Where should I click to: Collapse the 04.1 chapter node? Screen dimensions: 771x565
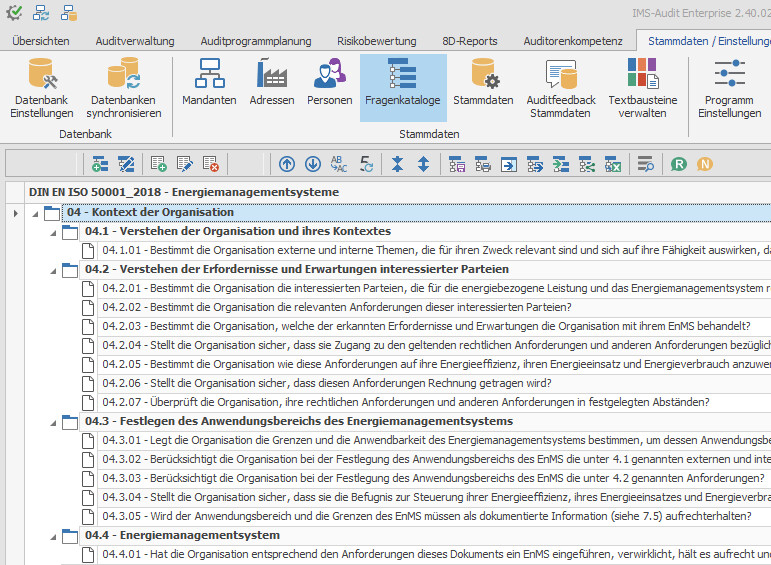pos(53,234)
